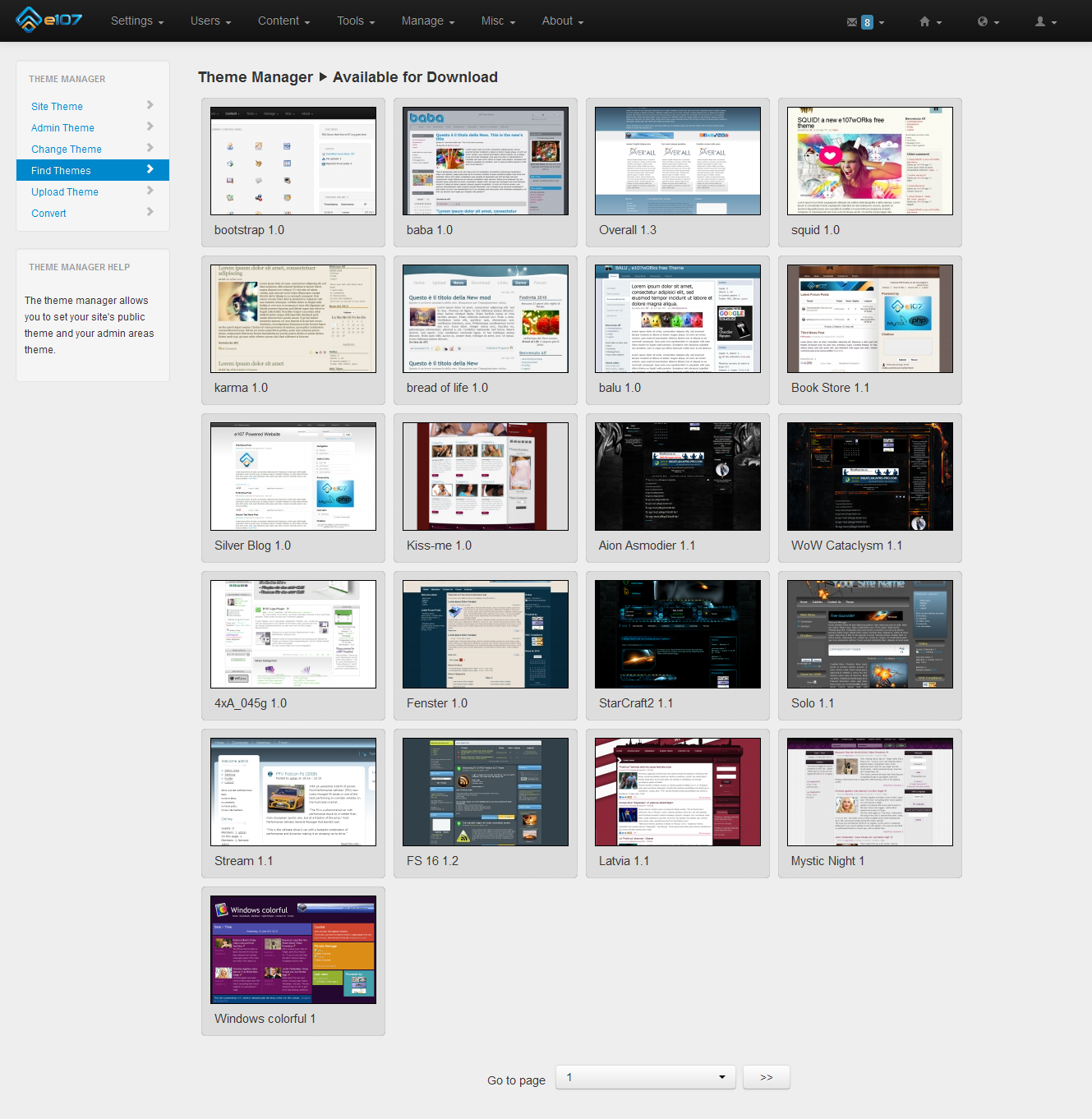
Task: Open the Tools menu
Action: pyautogui.click(x=356, y=21)
